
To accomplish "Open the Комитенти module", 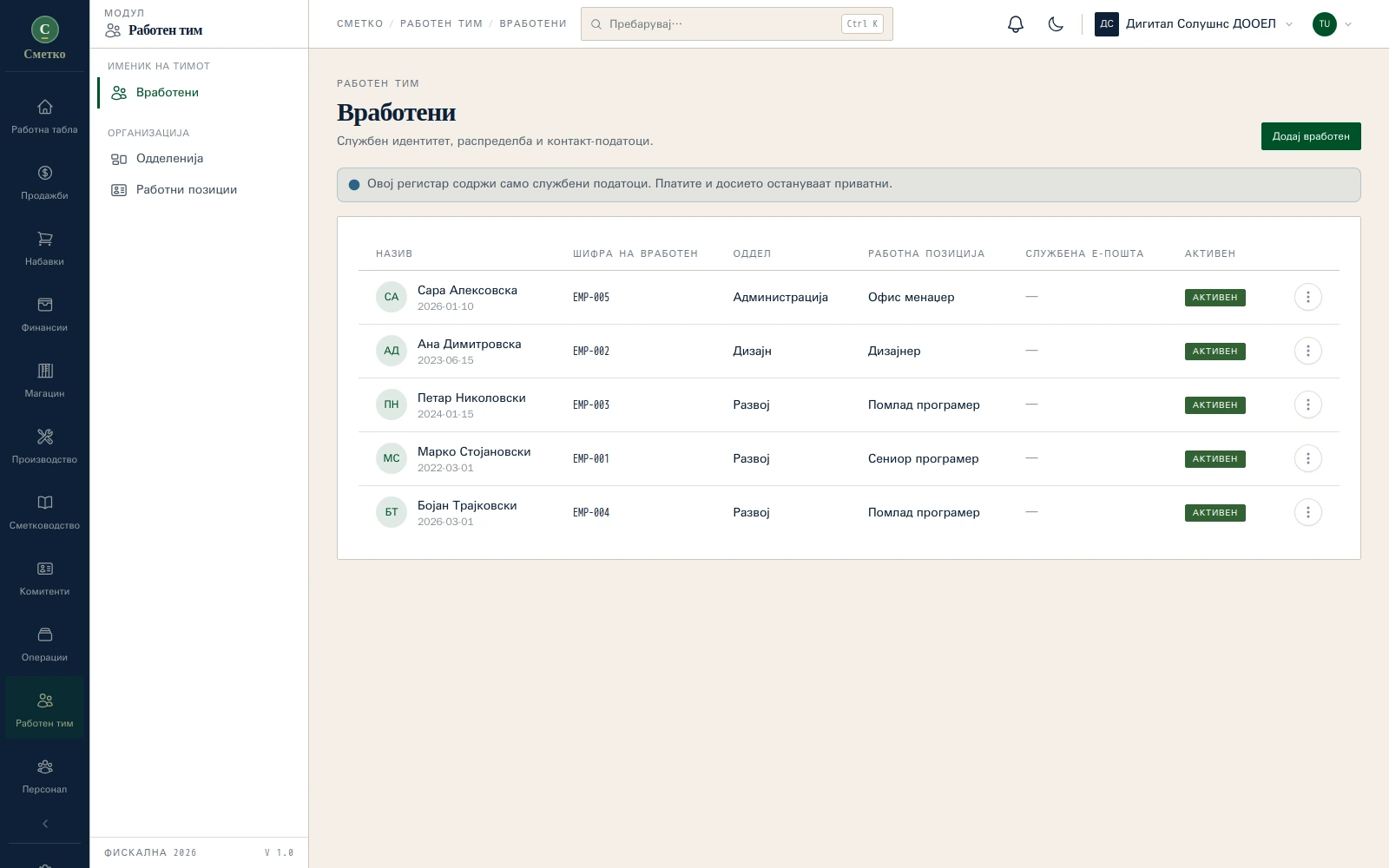I will pos(44,579).
